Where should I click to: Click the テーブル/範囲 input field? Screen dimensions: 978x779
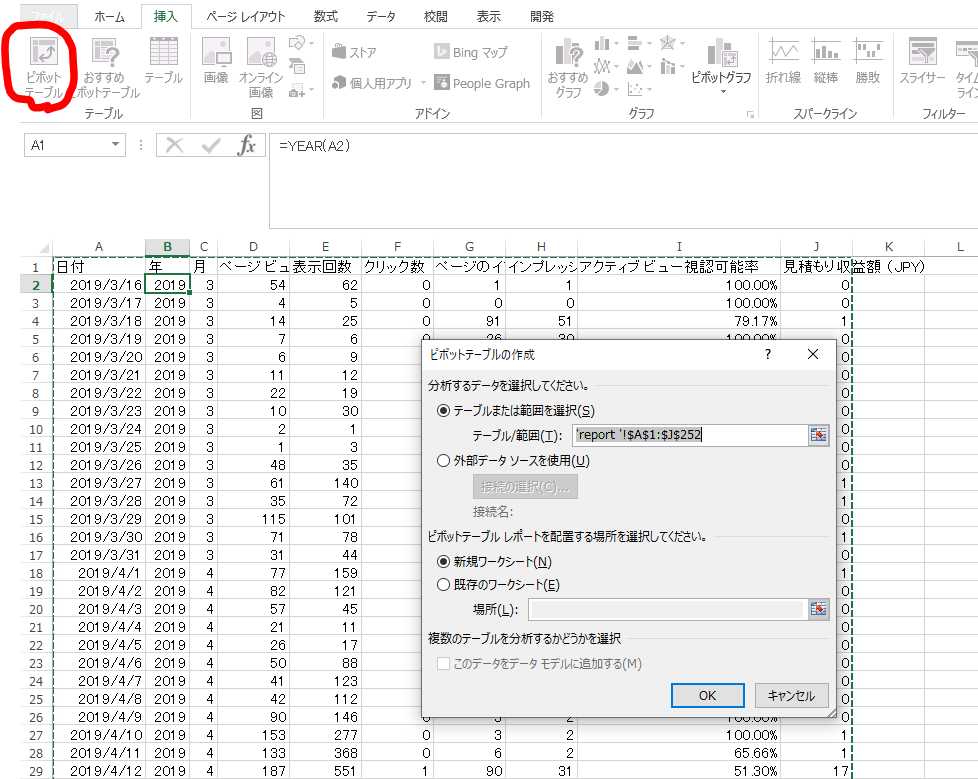coord(690,435)
